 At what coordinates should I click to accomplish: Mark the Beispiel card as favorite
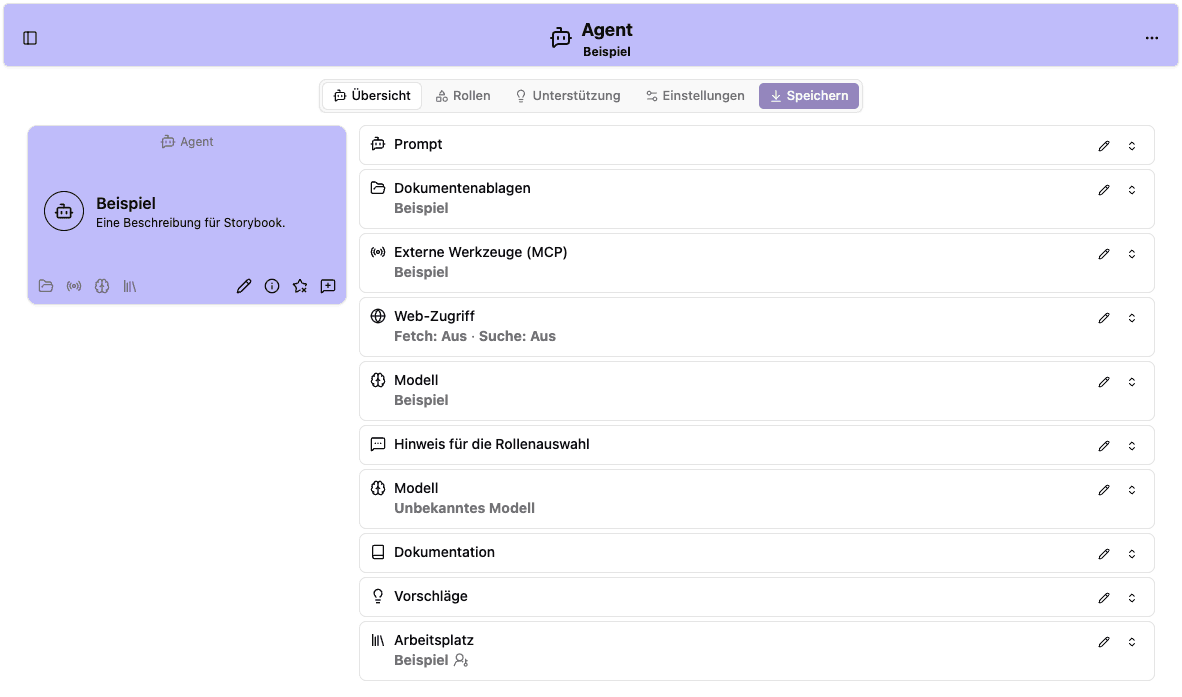click(300, 286)
